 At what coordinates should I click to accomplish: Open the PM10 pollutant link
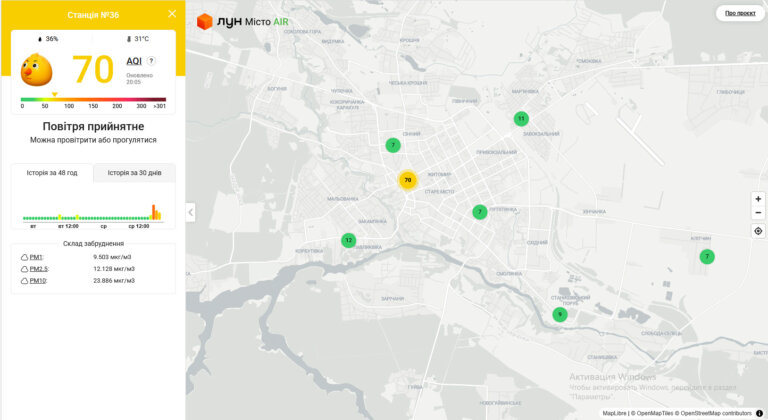(38, 281)
